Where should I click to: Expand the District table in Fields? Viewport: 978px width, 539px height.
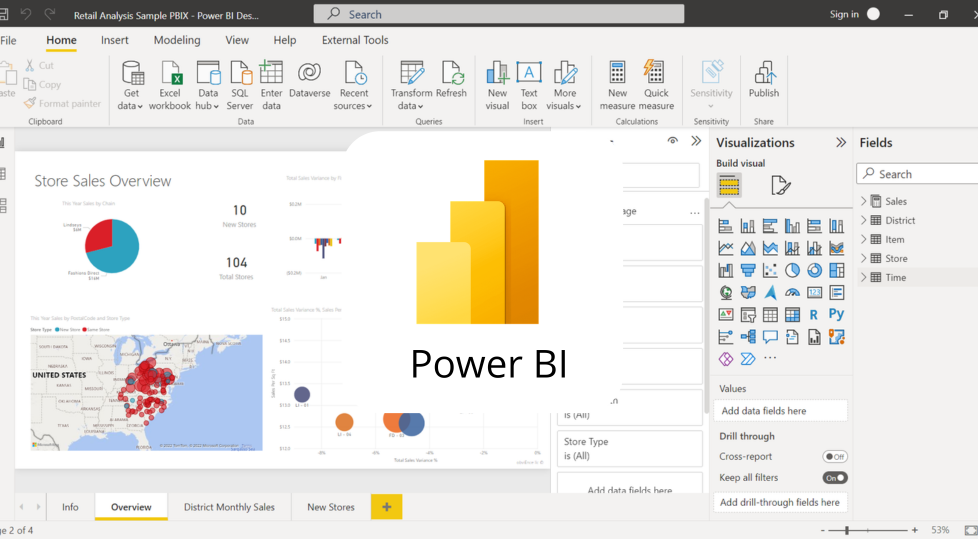click(864, 220)
